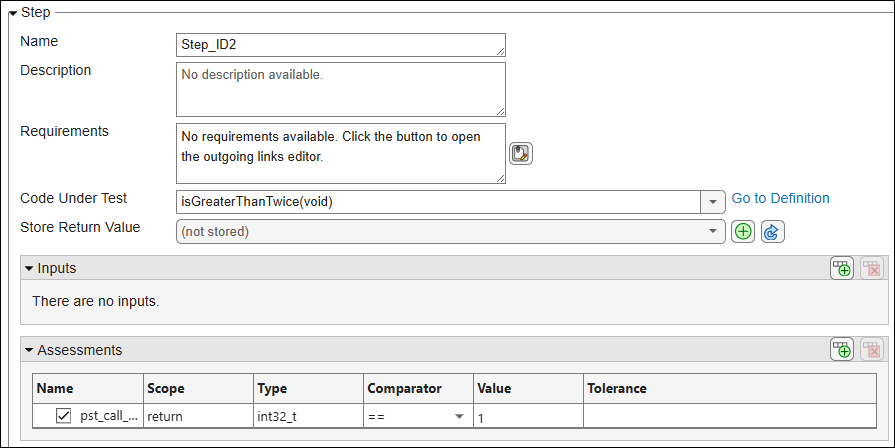Click the Requirements text box
The image size is (895, 448).
point(341,154)
